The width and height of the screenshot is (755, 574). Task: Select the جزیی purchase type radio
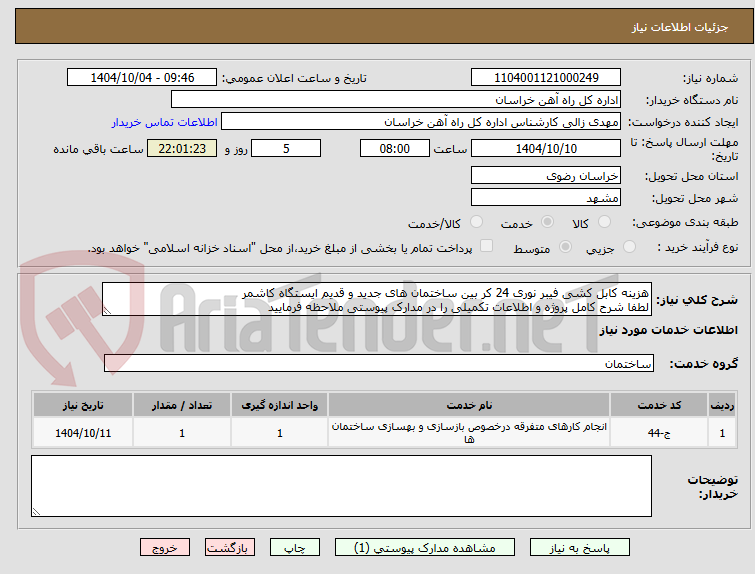[x=629, y=247]
